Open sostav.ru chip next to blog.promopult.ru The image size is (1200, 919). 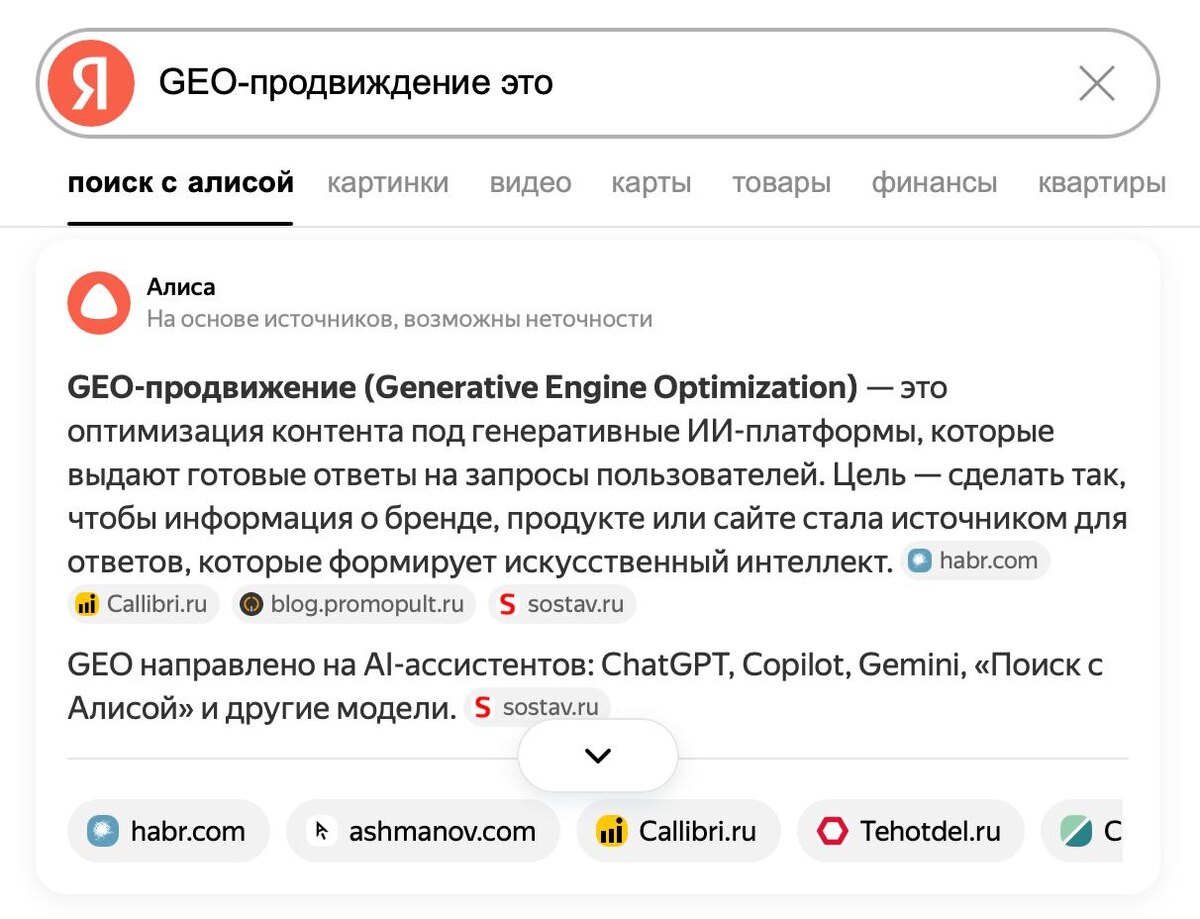coord(562,604)
